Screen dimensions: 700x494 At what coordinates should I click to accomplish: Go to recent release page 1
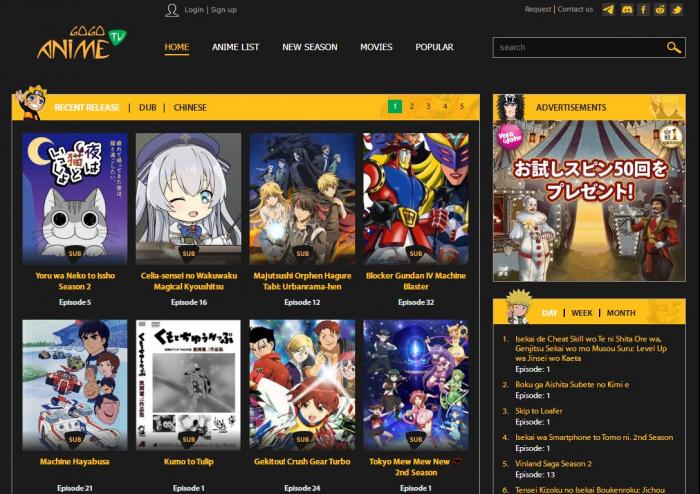(395, 106)
